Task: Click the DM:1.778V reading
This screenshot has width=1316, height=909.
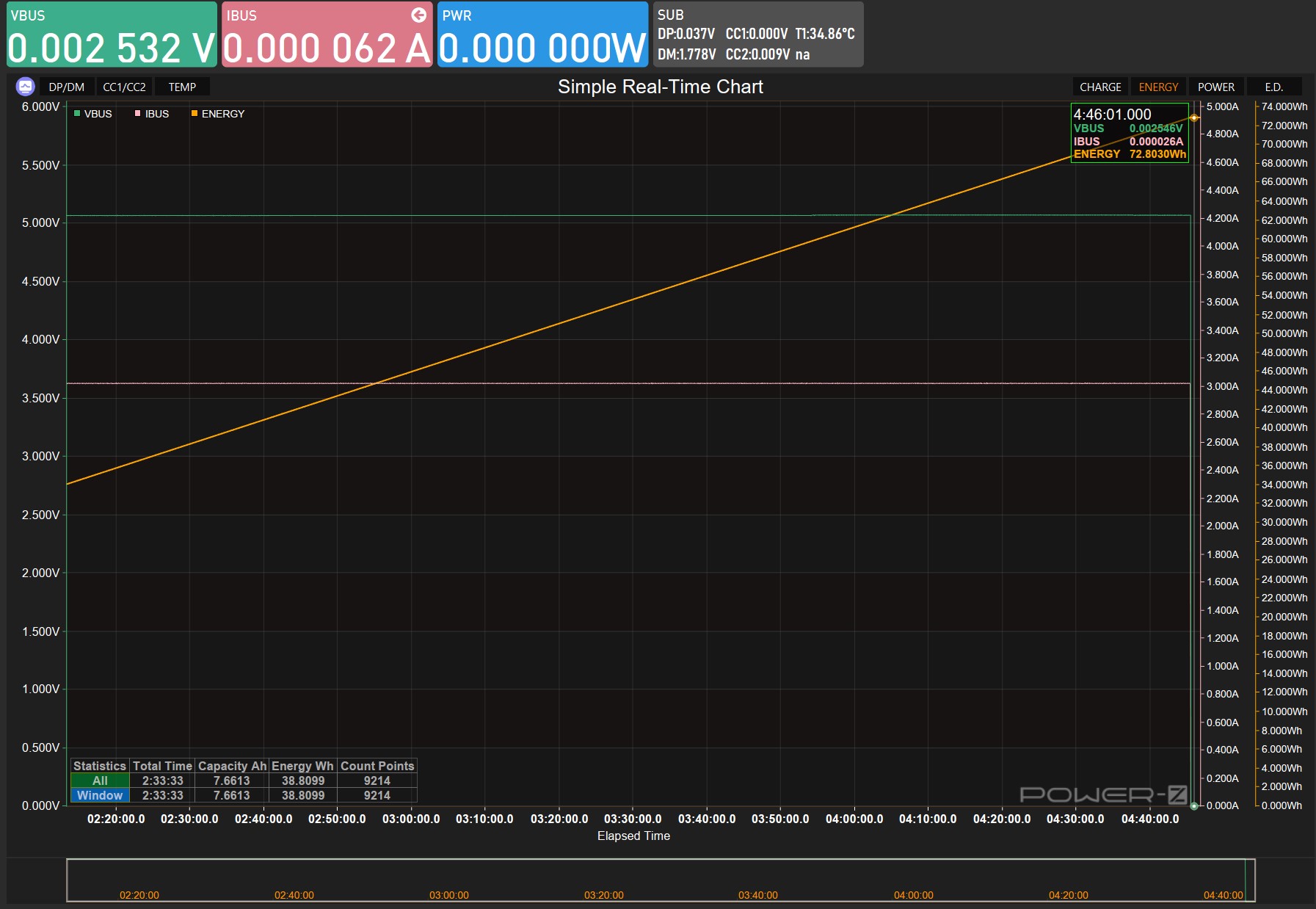Action: [686, 54]
